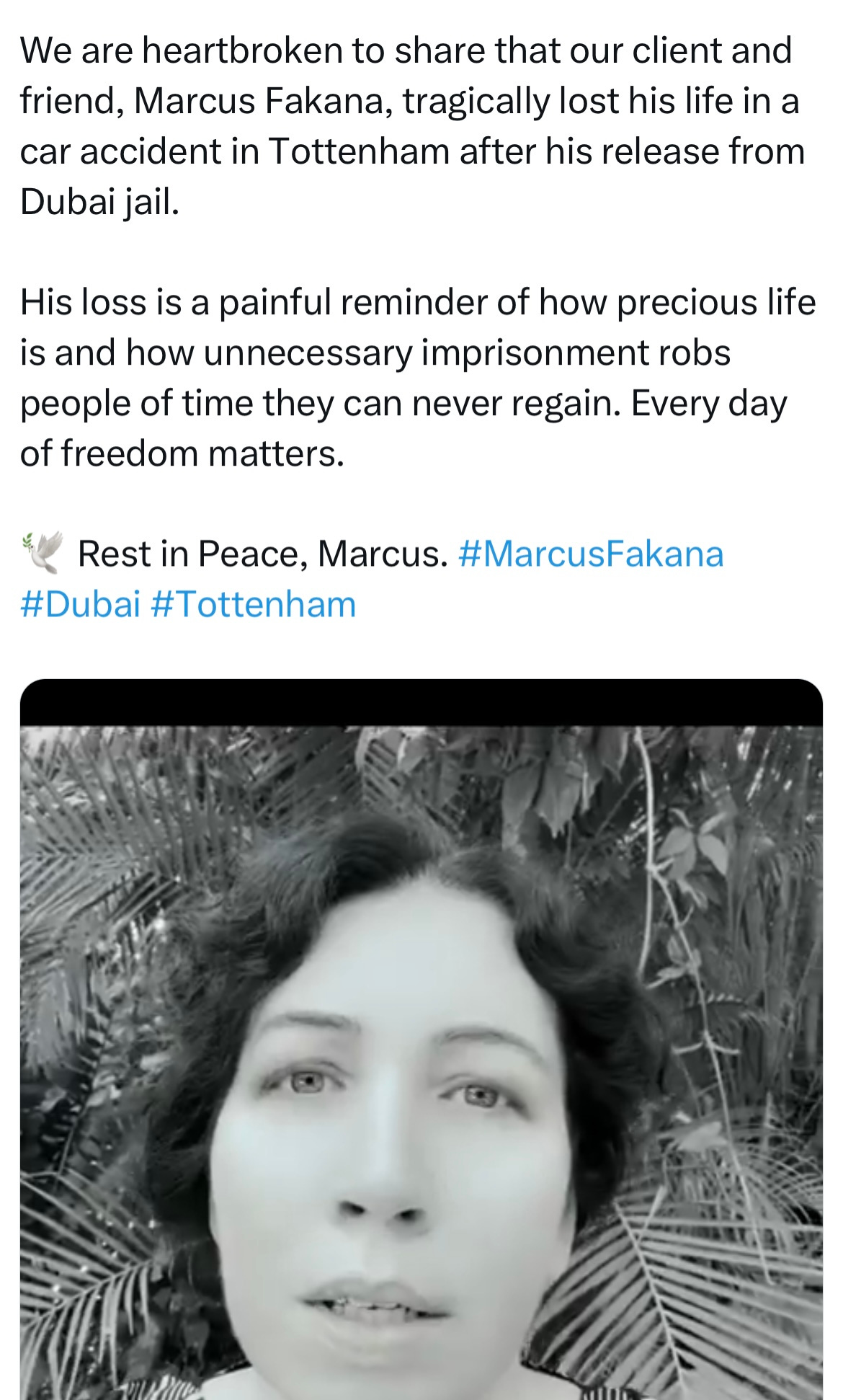Viewport: 843px width, 1400px height.
Task: Click the words "precious life" in second paragraph
Action: click(716, 302)
